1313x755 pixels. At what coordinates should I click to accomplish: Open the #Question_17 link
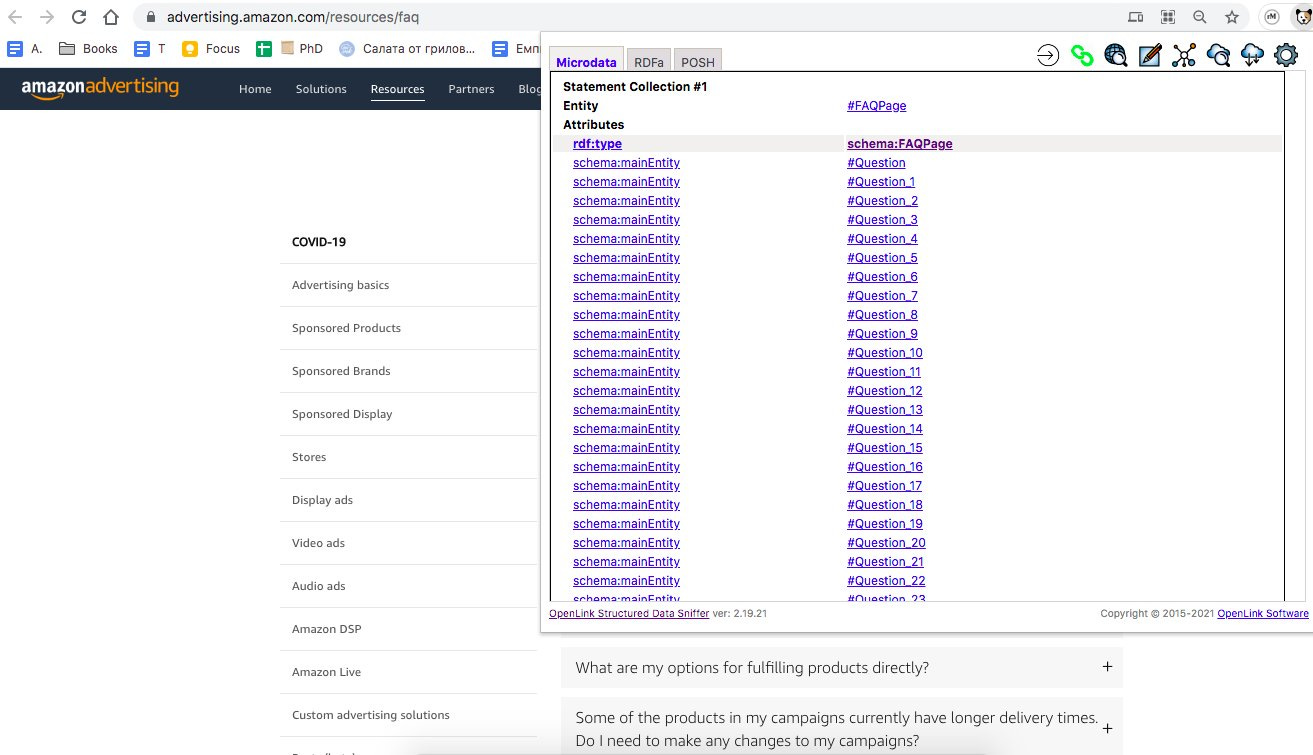[x=884, y=485]
